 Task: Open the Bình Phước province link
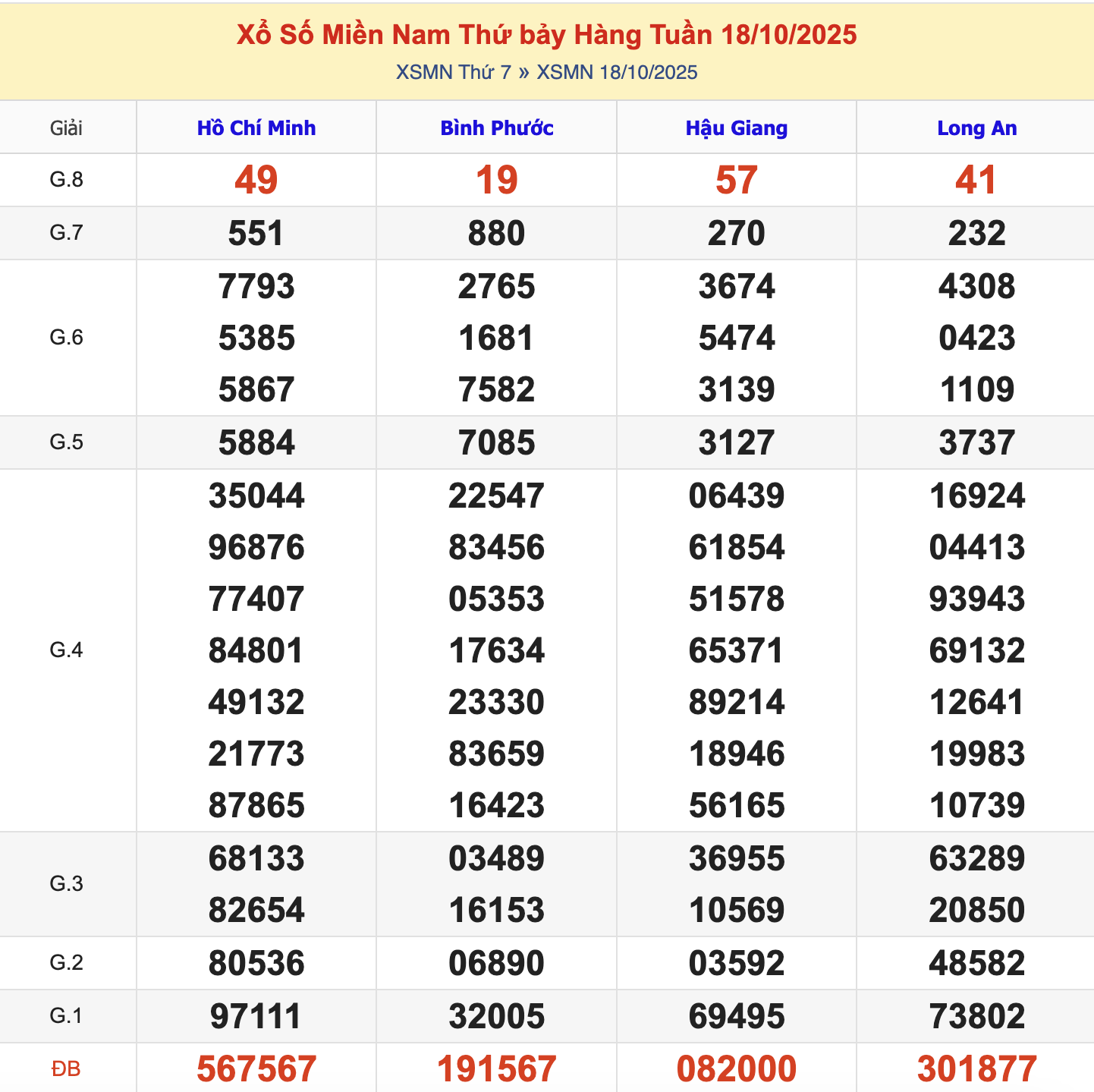point(496,128)
